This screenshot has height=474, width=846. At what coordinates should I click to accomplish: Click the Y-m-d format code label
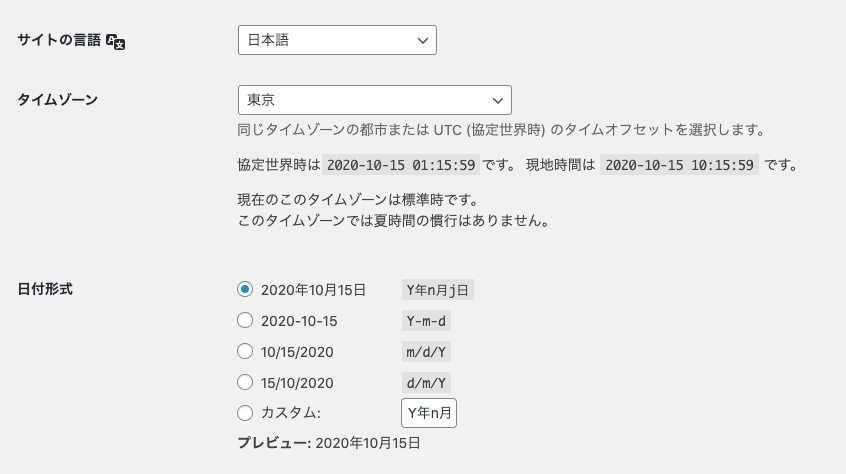(426, 321)
